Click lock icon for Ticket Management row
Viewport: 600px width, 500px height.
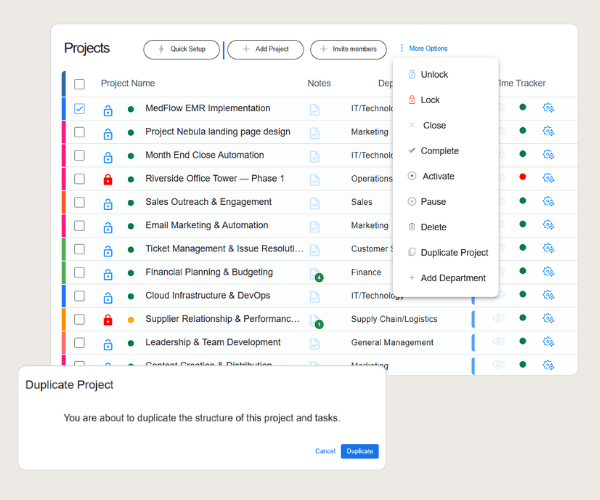[108, 251]
